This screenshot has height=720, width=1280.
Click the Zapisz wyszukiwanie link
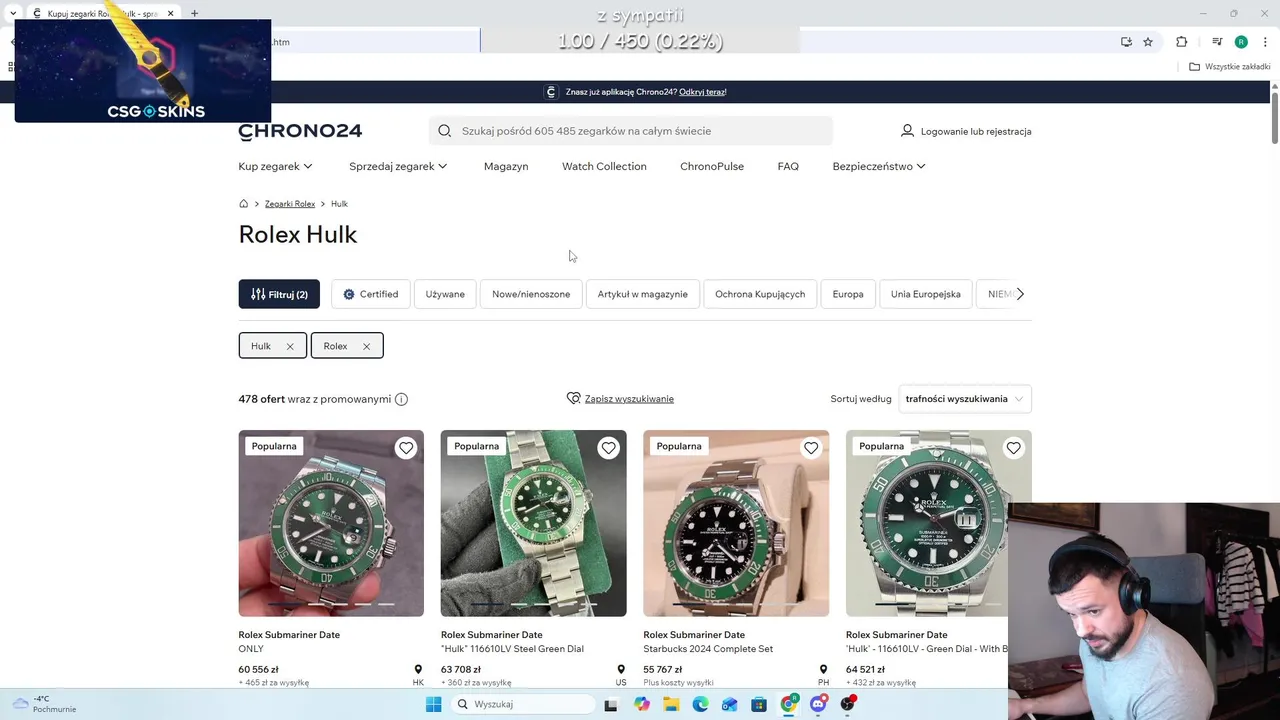tap(629, 399)
